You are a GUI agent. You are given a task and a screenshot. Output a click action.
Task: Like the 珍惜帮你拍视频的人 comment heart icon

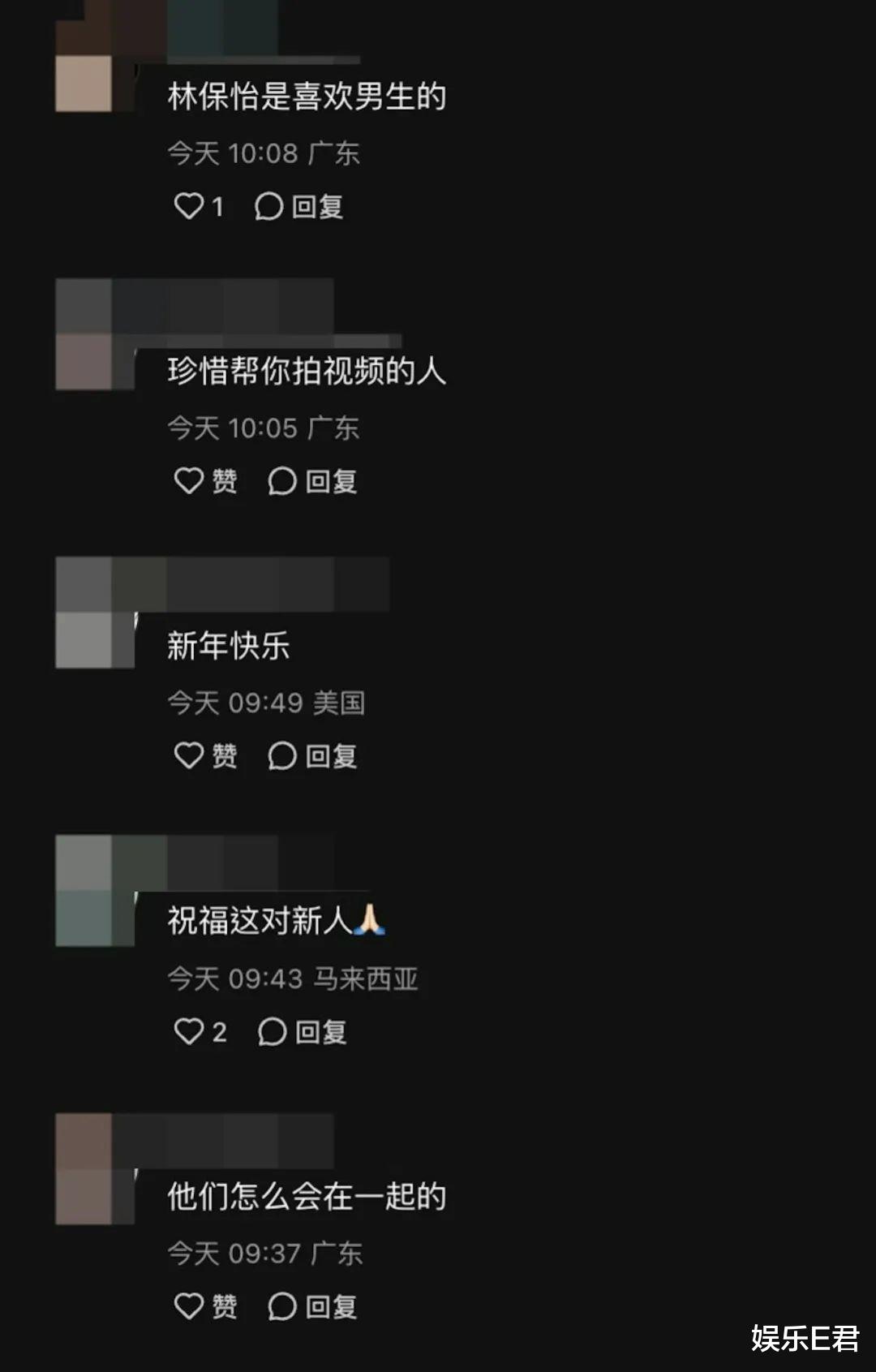(189, 481)
